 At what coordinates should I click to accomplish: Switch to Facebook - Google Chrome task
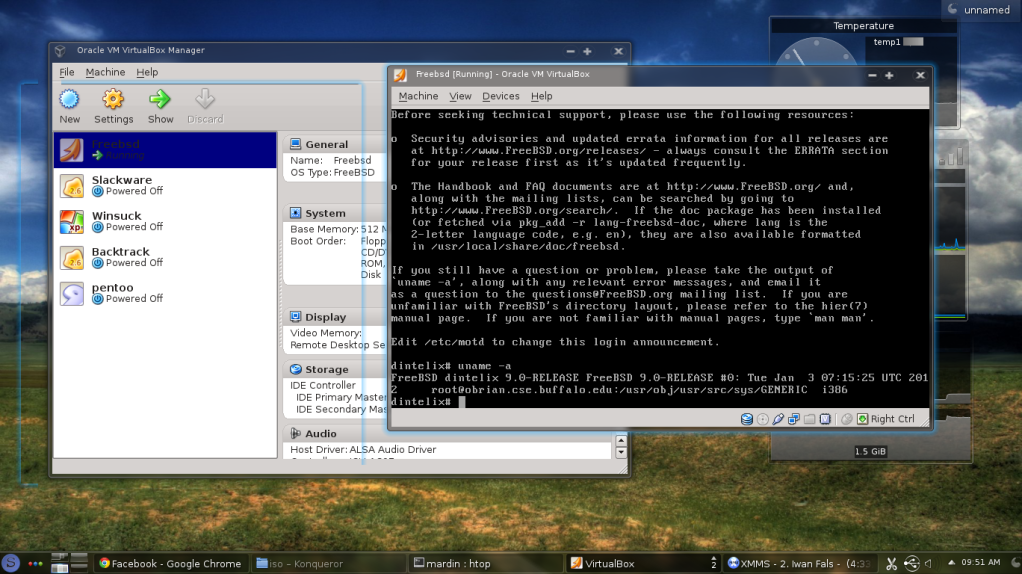tap(171, 564)
